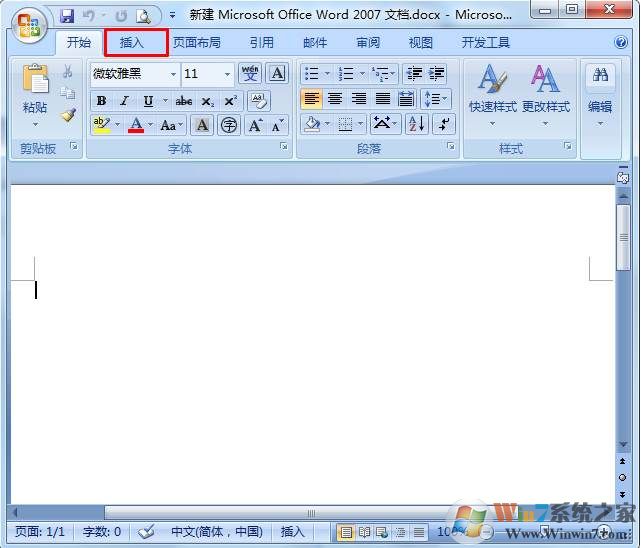Switch to the 视图 tab
The height and width of the screenshot is (548, 643).
click(x=420, y=42)
